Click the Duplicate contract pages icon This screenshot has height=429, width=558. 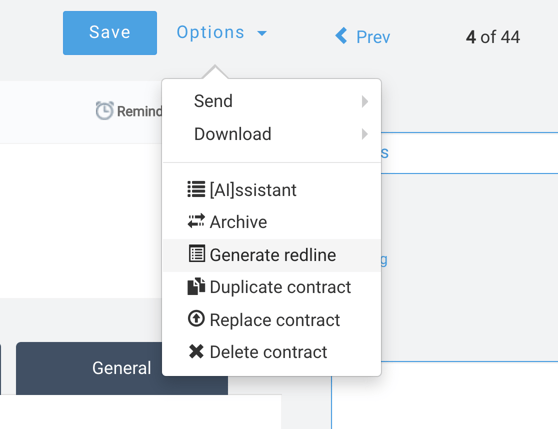pos(196,286)
